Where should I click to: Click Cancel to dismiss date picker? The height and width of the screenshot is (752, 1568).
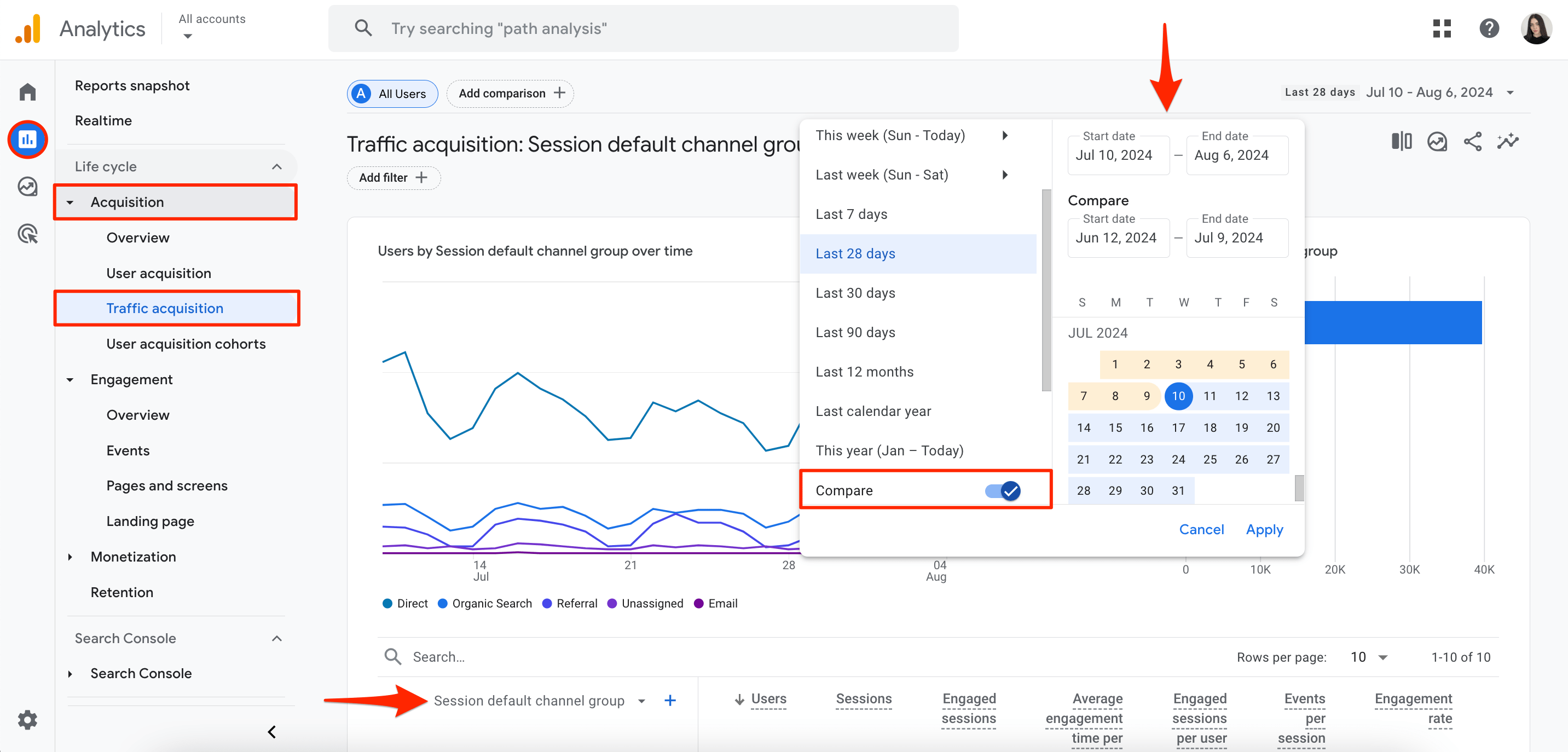pos(1200,529)
